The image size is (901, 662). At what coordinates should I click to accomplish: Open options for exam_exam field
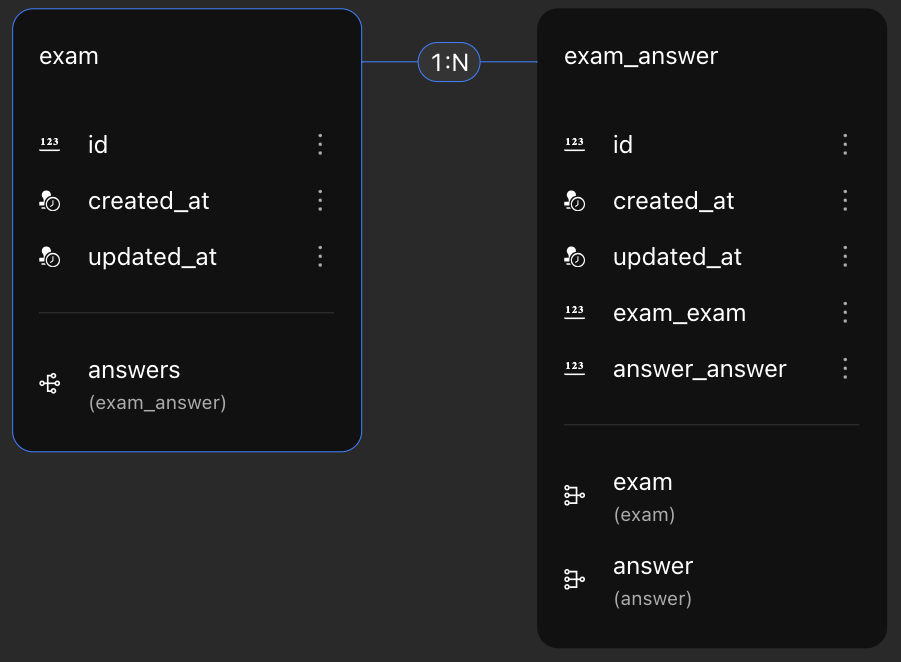(845, 313)
